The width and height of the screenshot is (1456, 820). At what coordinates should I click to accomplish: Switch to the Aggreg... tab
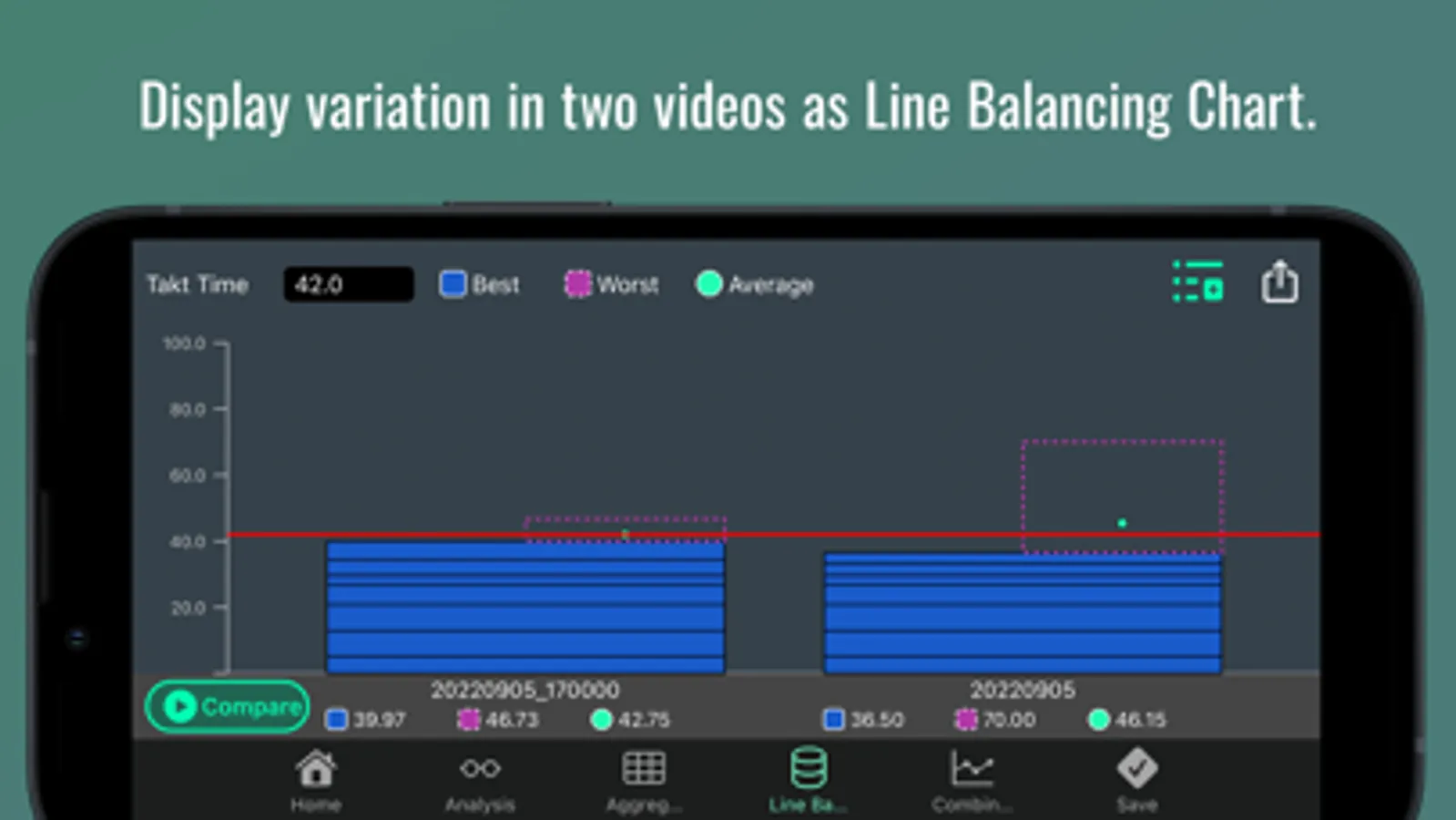point(644,781)
